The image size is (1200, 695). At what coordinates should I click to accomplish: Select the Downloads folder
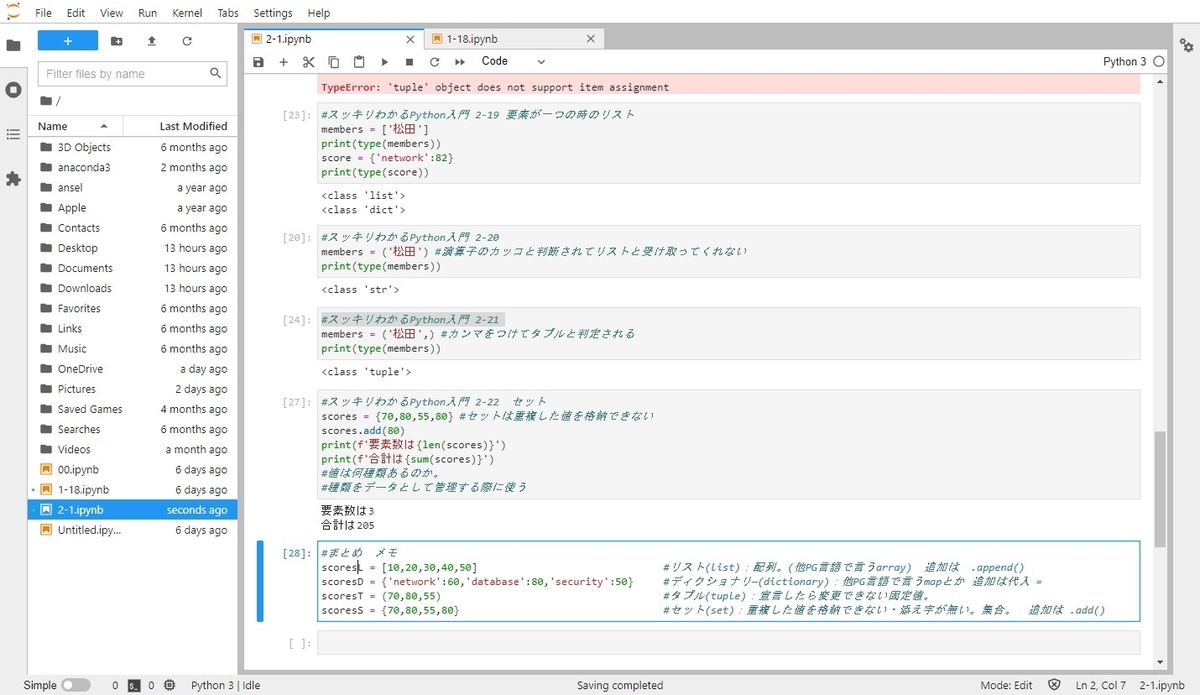[x=133, y=288]
